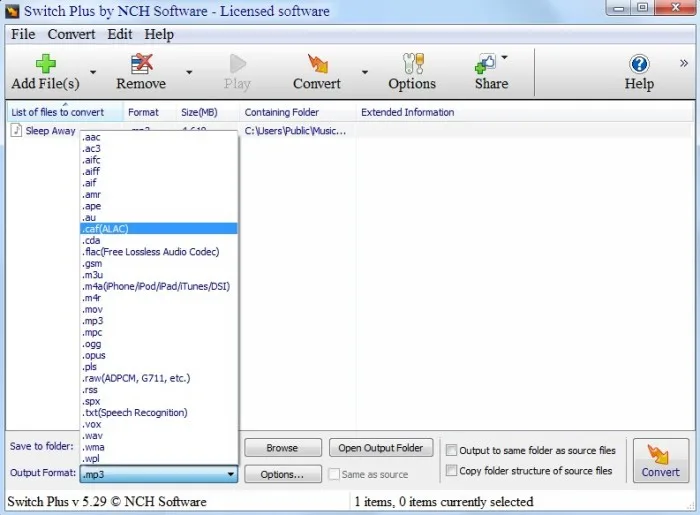Click the music note icon beside Sleep Away
Screen dimensions: 700x515
16,130
